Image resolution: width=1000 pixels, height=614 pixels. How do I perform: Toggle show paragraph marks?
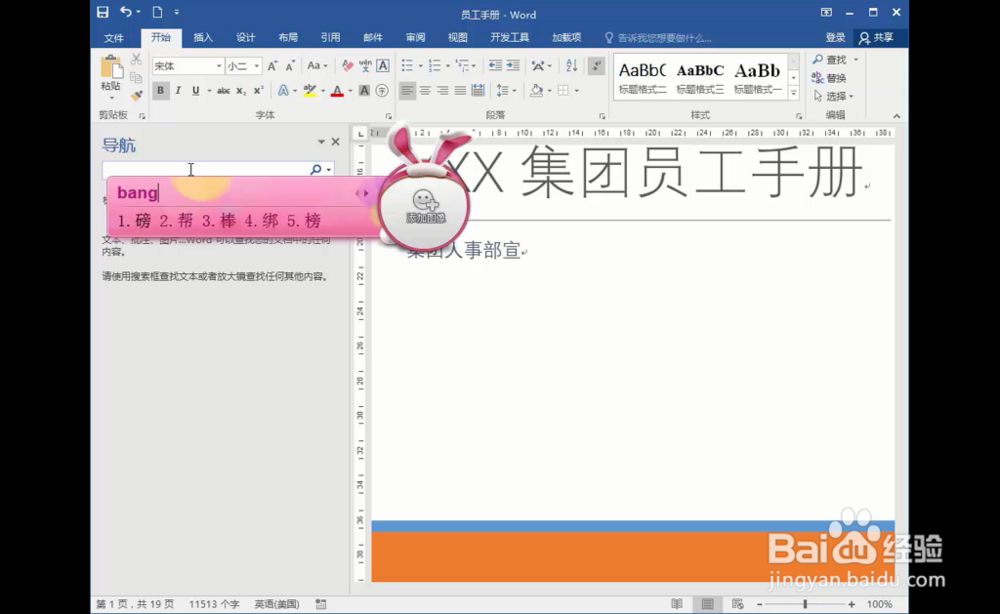tap(596, 66)
